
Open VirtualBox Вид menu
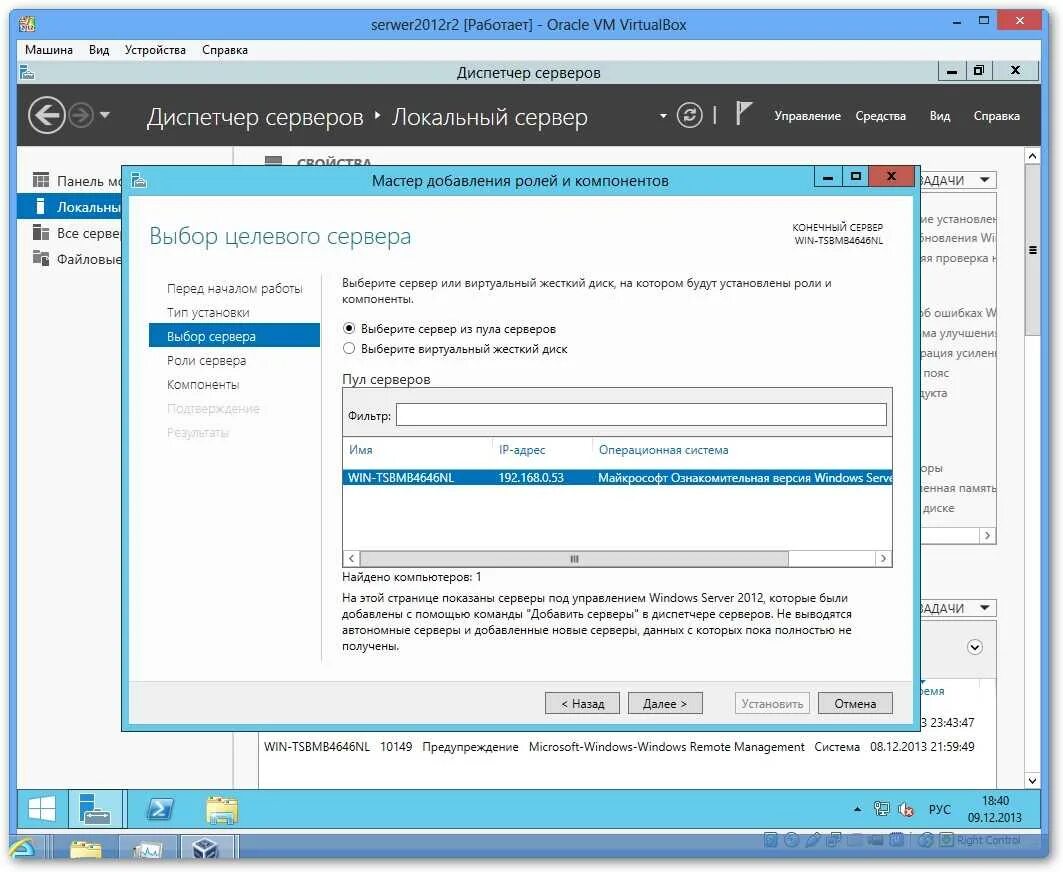99,49
